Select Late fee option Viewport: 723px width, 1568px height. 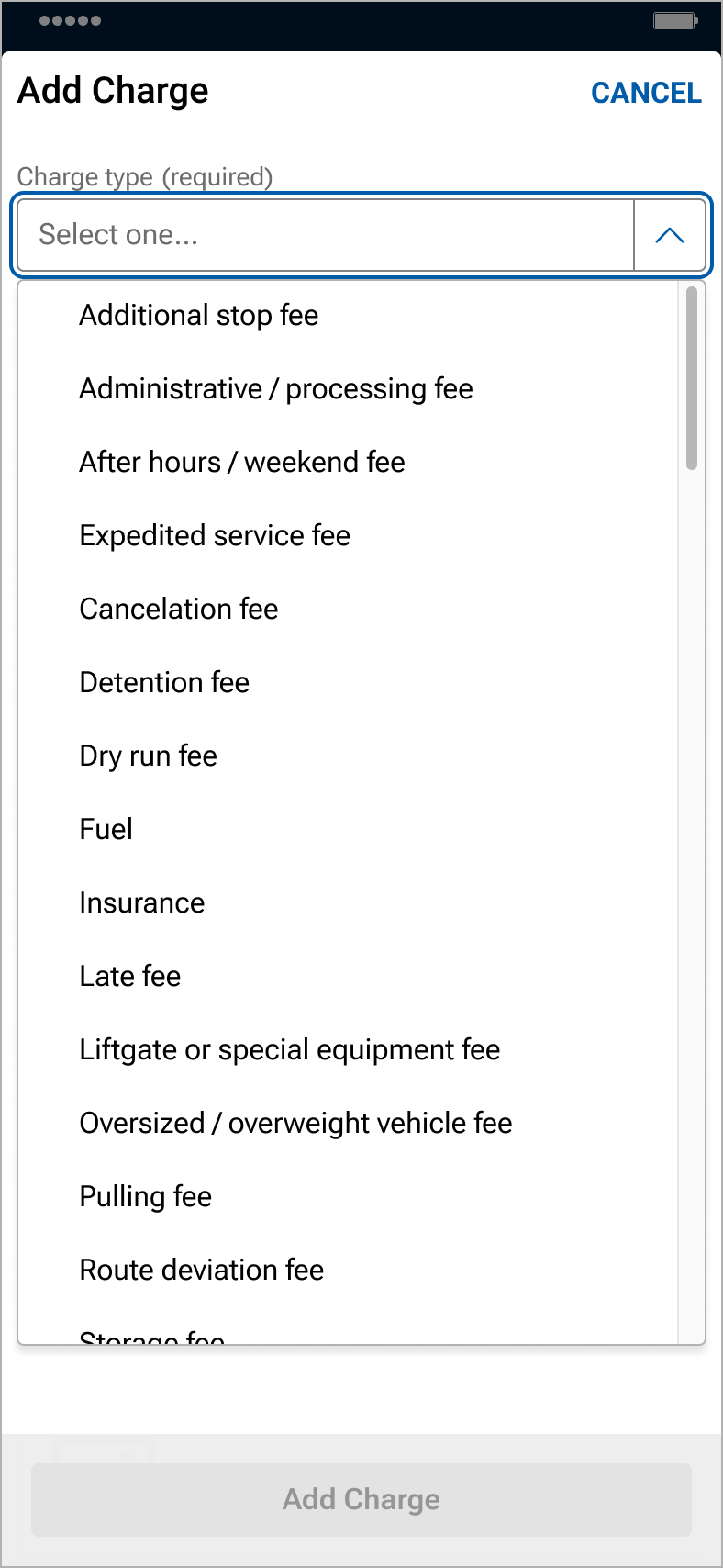pyautogui.click(x=130, y=977)
